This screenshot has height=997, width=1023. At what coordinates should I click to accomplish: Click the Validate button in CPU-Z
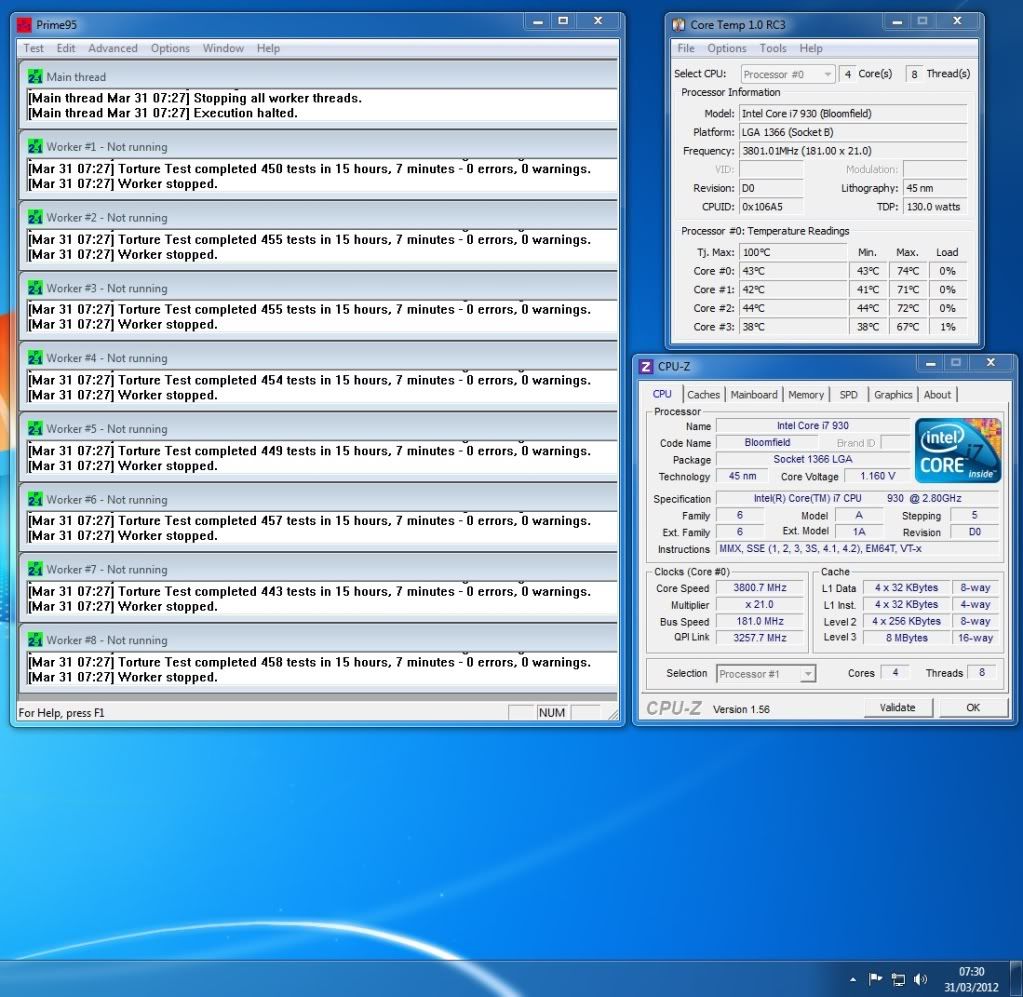(897, 707)
